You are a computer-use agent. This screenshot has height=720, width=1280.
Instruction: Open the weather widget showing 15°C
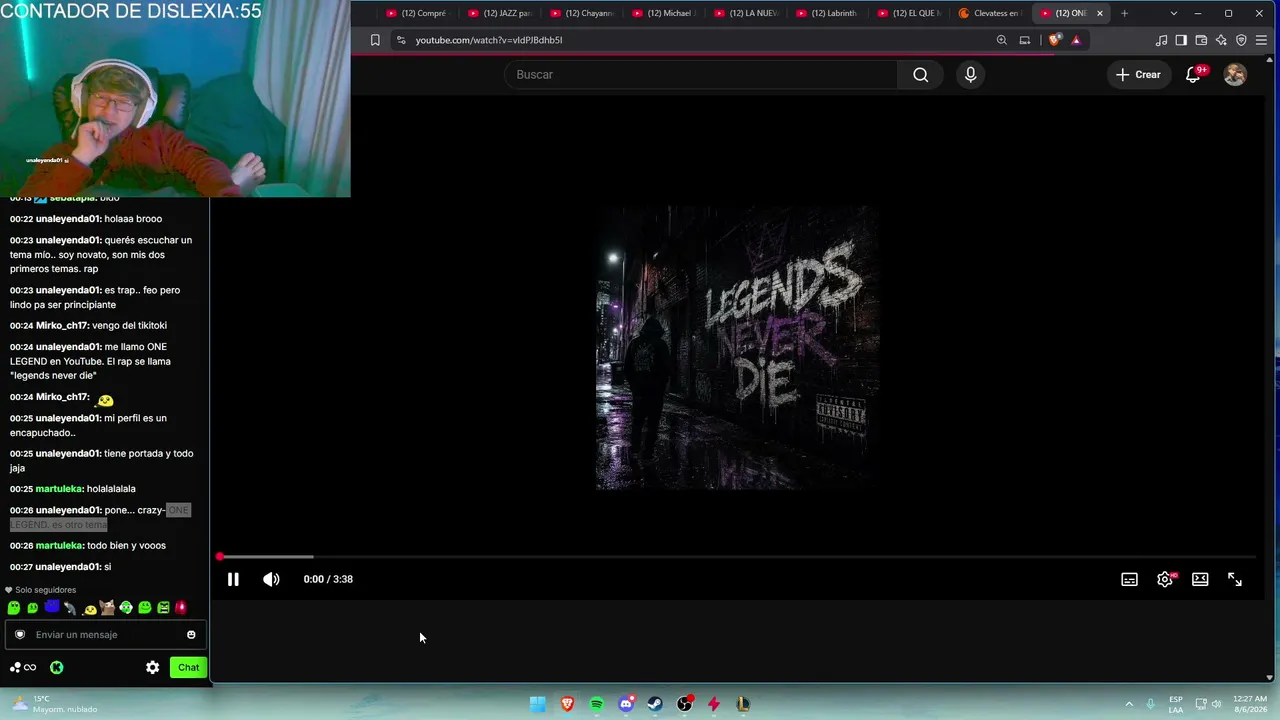pyautogui.click(x=55, y=704)
